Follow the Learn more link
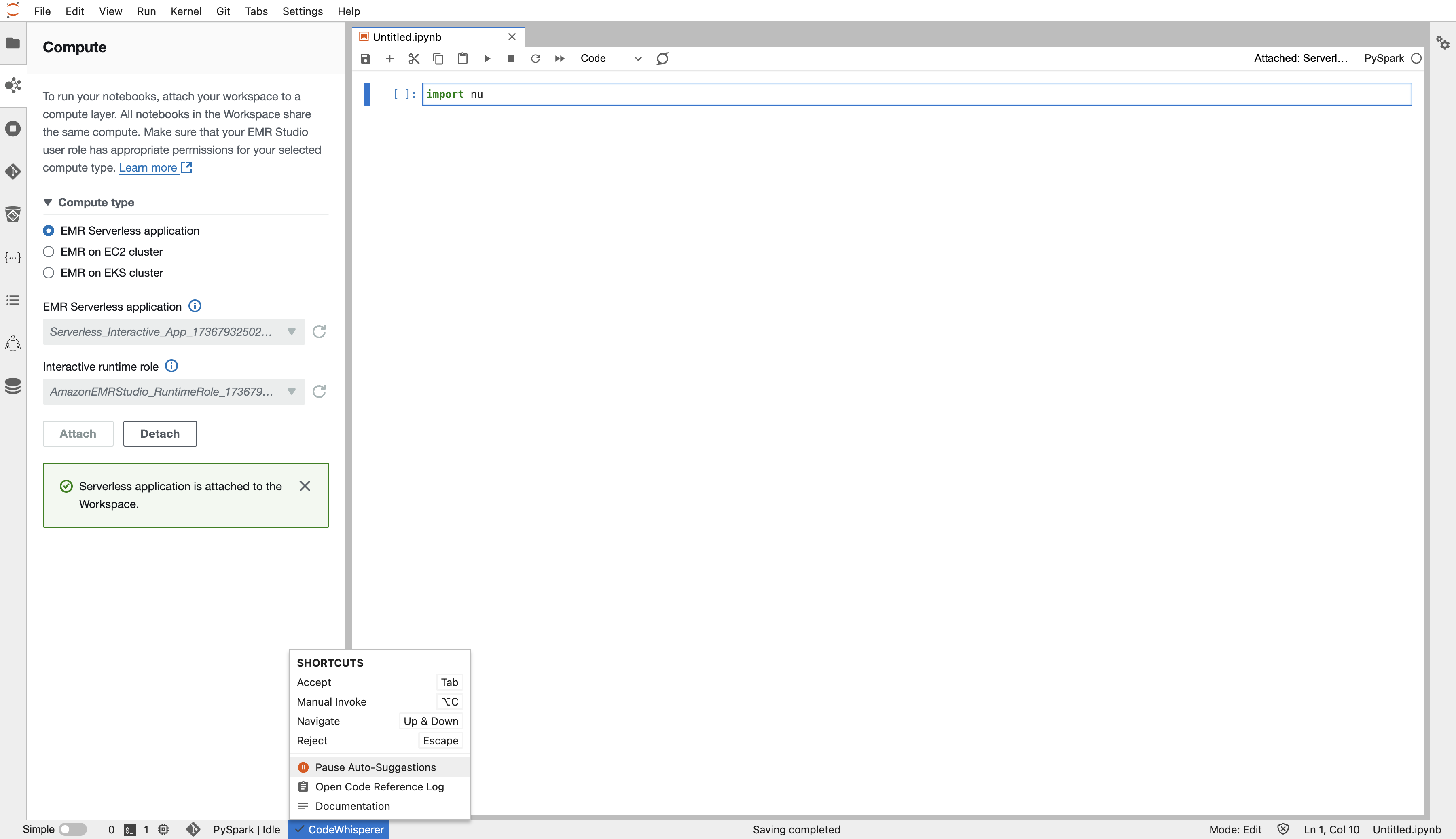 [155, 168]
